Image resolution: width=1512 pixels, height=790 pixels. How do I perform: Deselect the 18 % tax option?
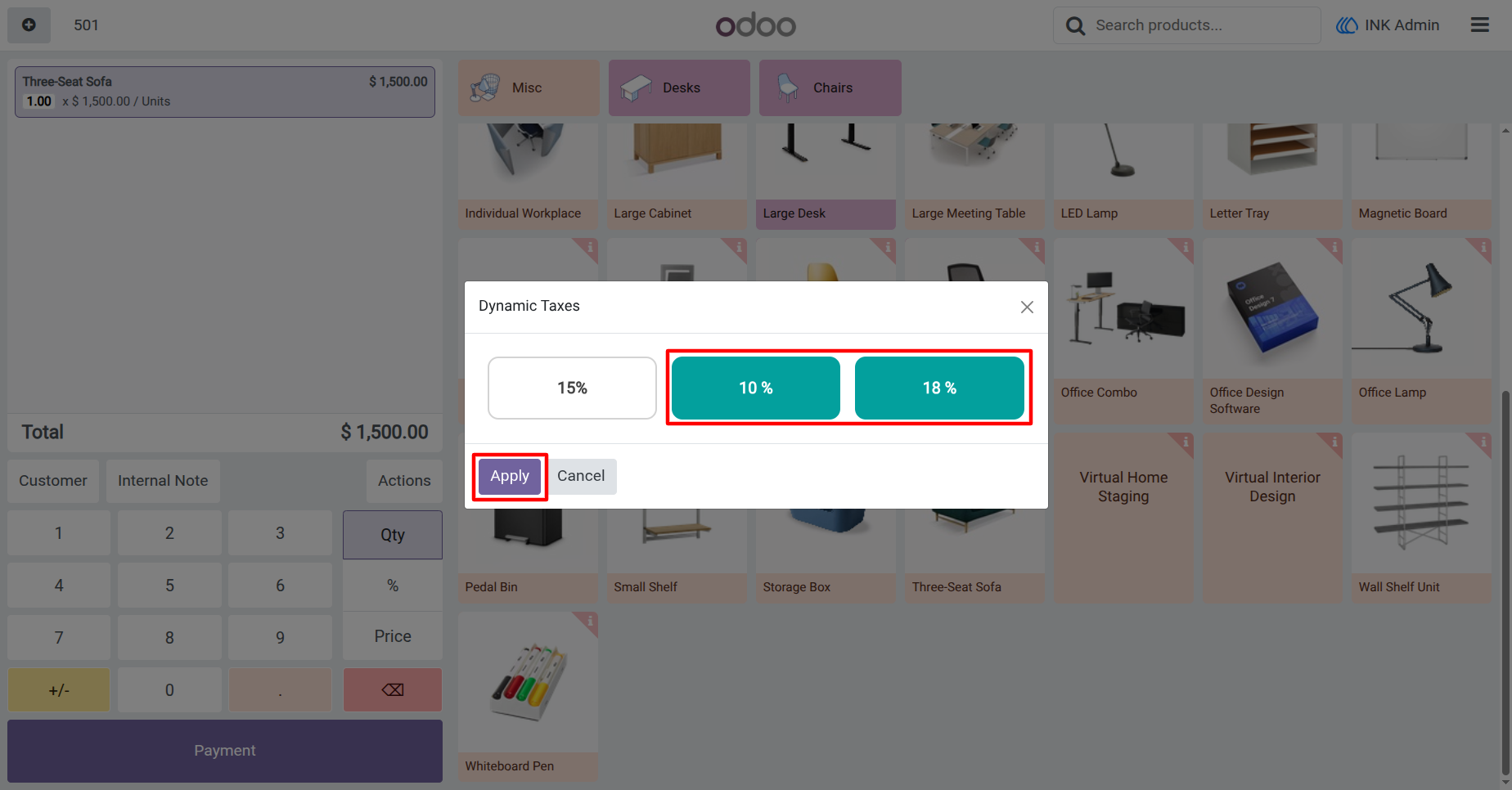pos(939,388)
